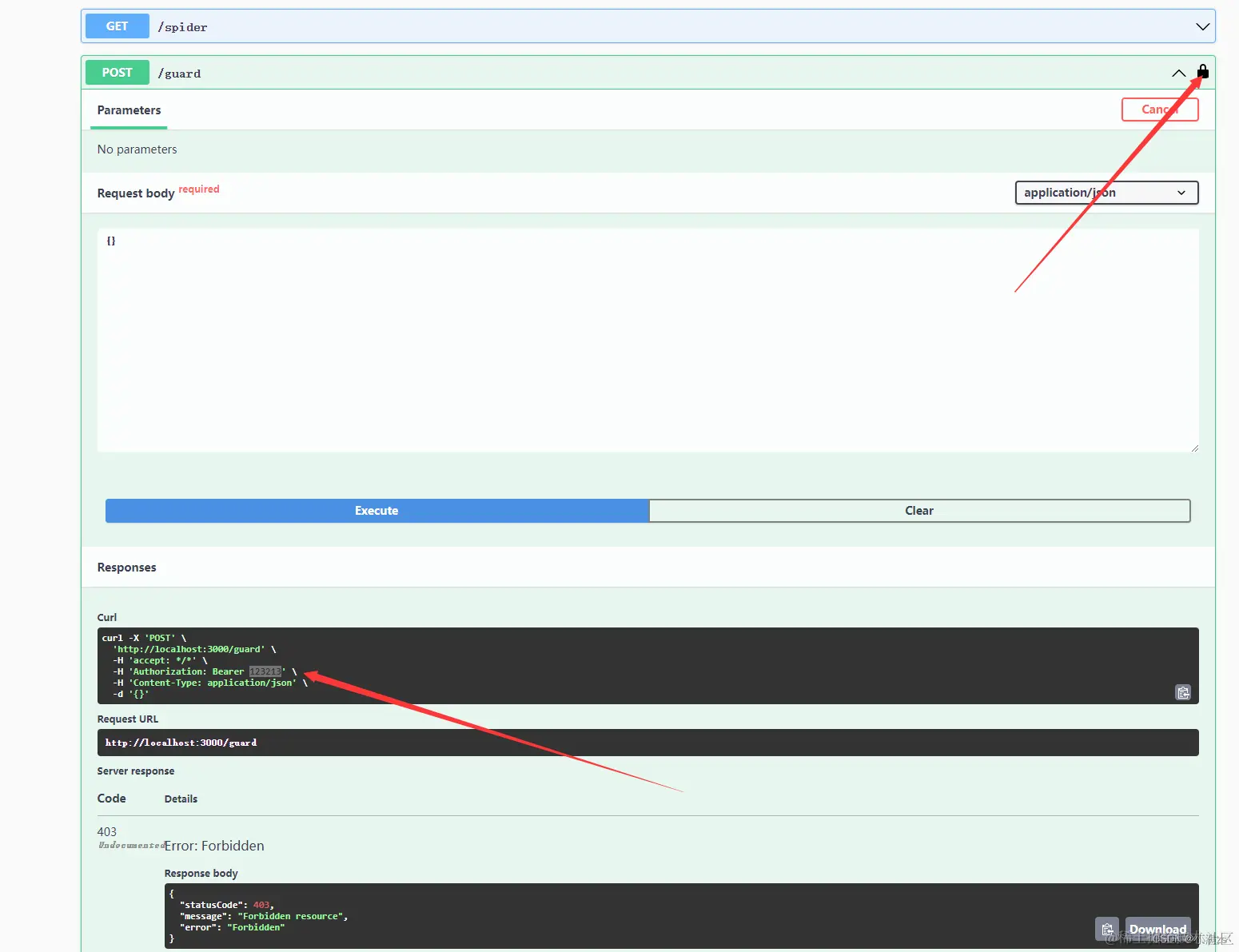Click the request URL http://localhost:3000/guard

(181, 743)
